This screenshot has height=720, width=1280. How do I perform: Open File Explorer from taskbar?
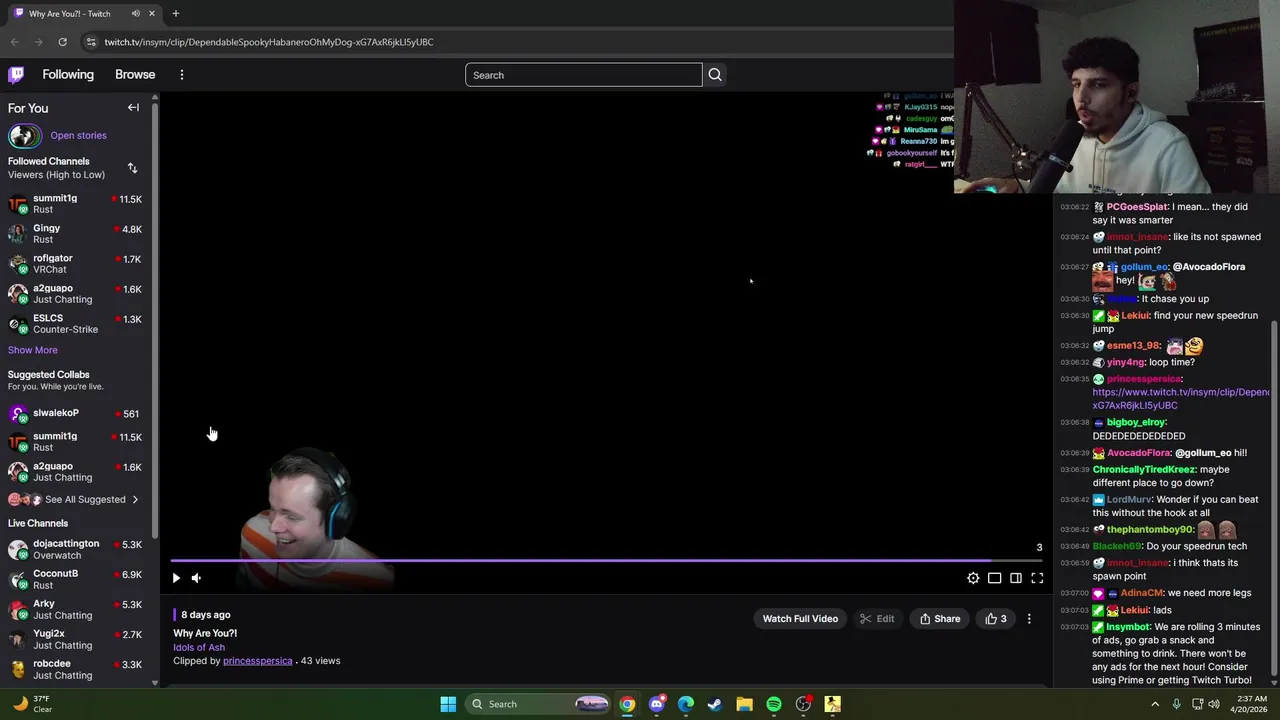pyautogui.click(x=744, y=704)
